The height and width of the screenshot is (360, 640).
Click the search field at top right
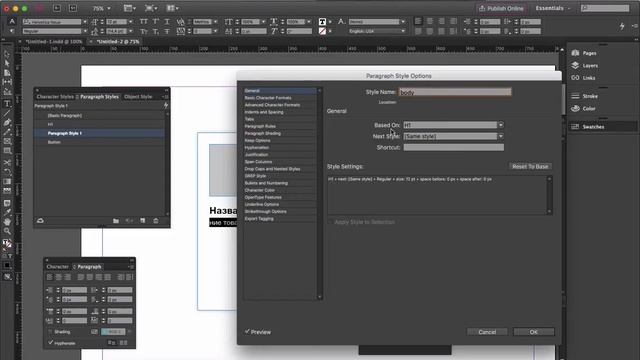pos(605,8)
